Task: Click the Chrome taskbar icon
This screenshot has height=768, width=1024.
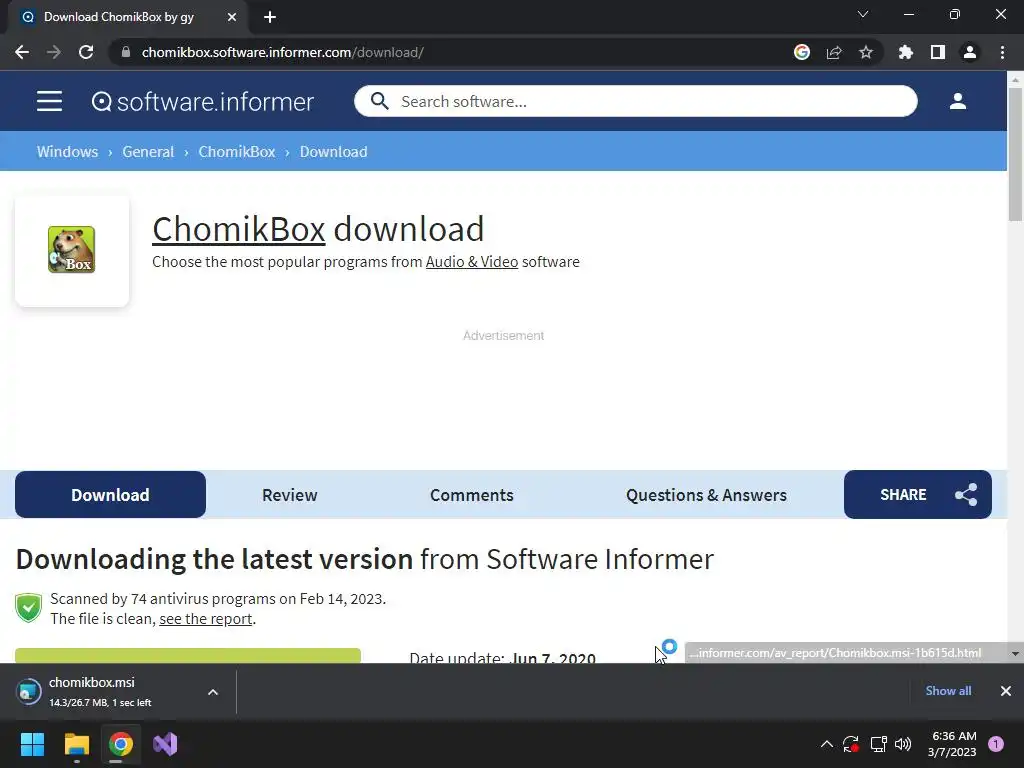Action: [x=121, y=744]
